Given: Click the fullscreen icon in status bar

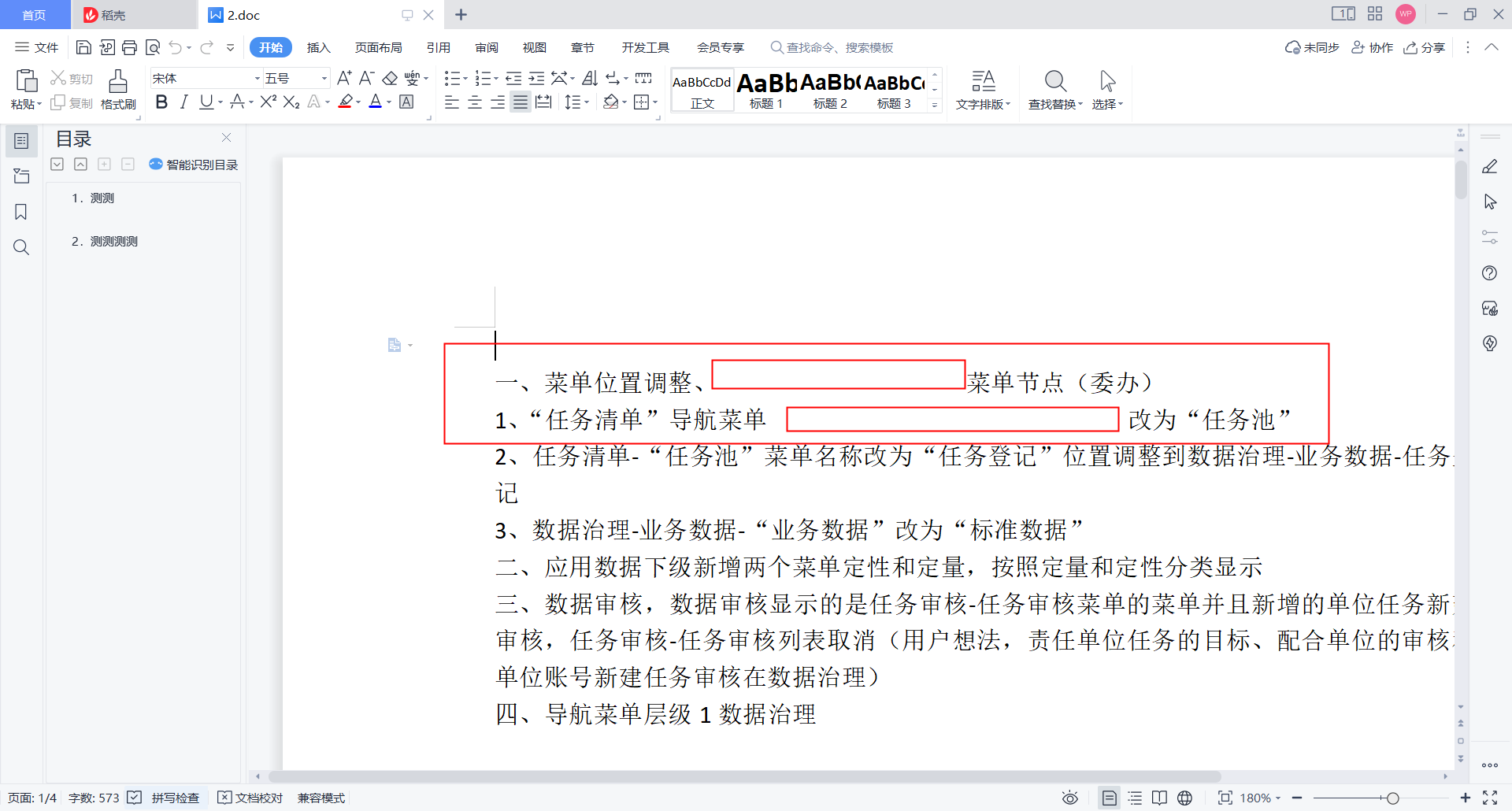Looking at the screenshot, I should (x=1490, y=798).
